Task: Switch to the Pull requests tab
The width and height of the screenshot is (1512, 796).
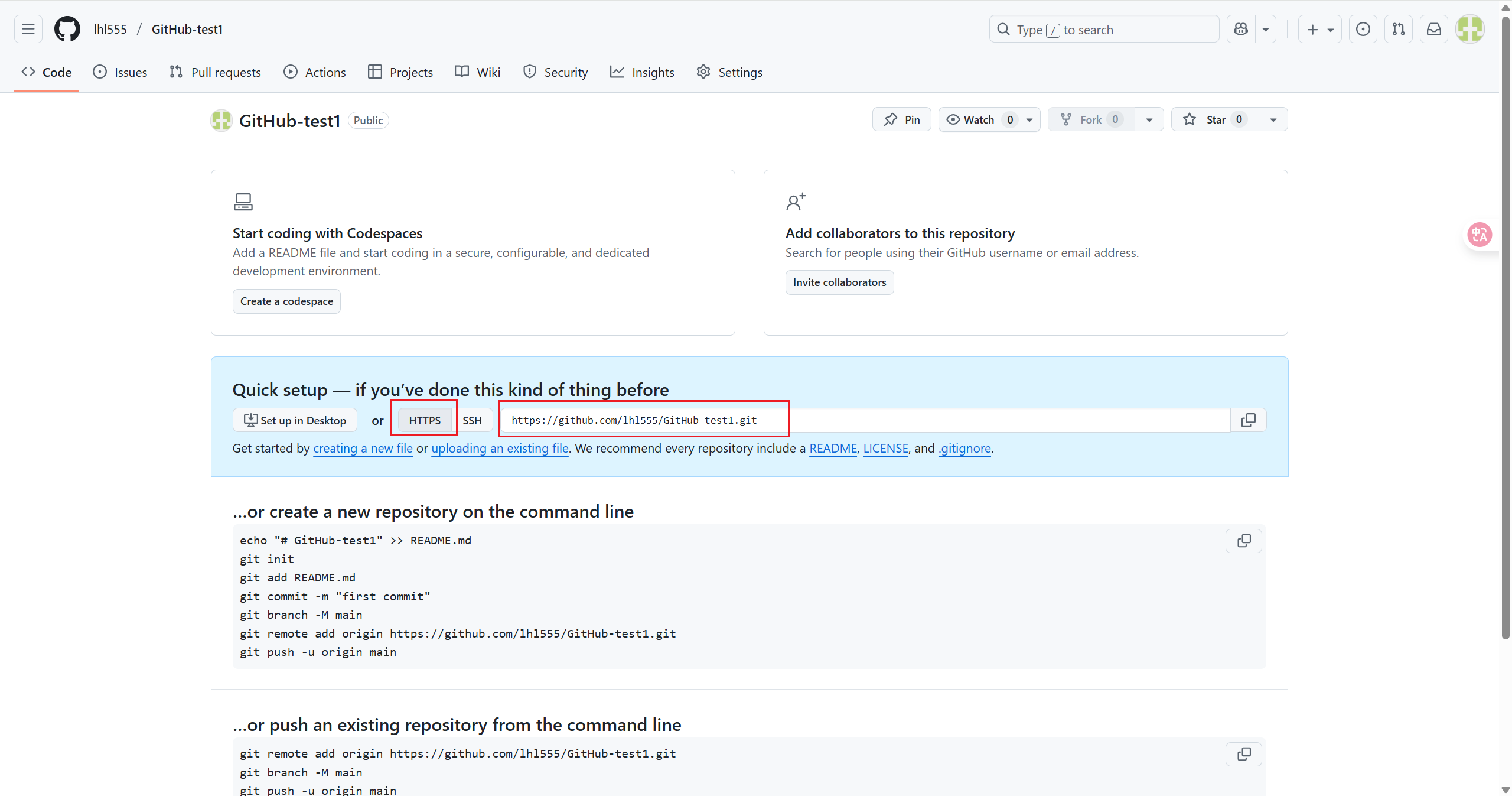Action: coord(215,72)
